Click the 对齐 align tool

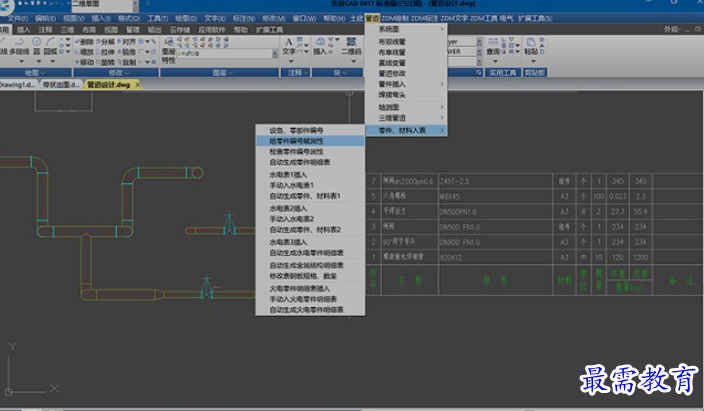tap(126, 42)
